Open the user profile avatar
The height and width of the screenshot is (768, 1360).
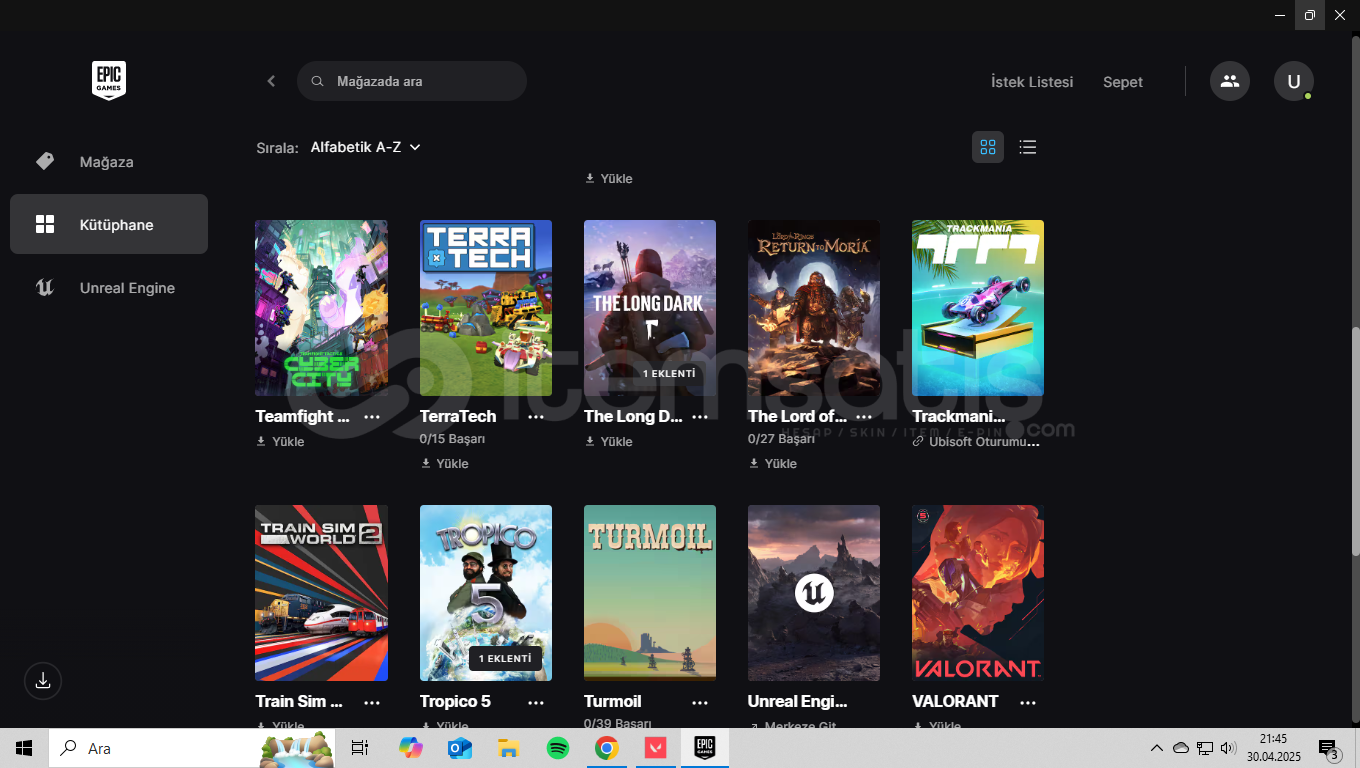pos(1293,81)
